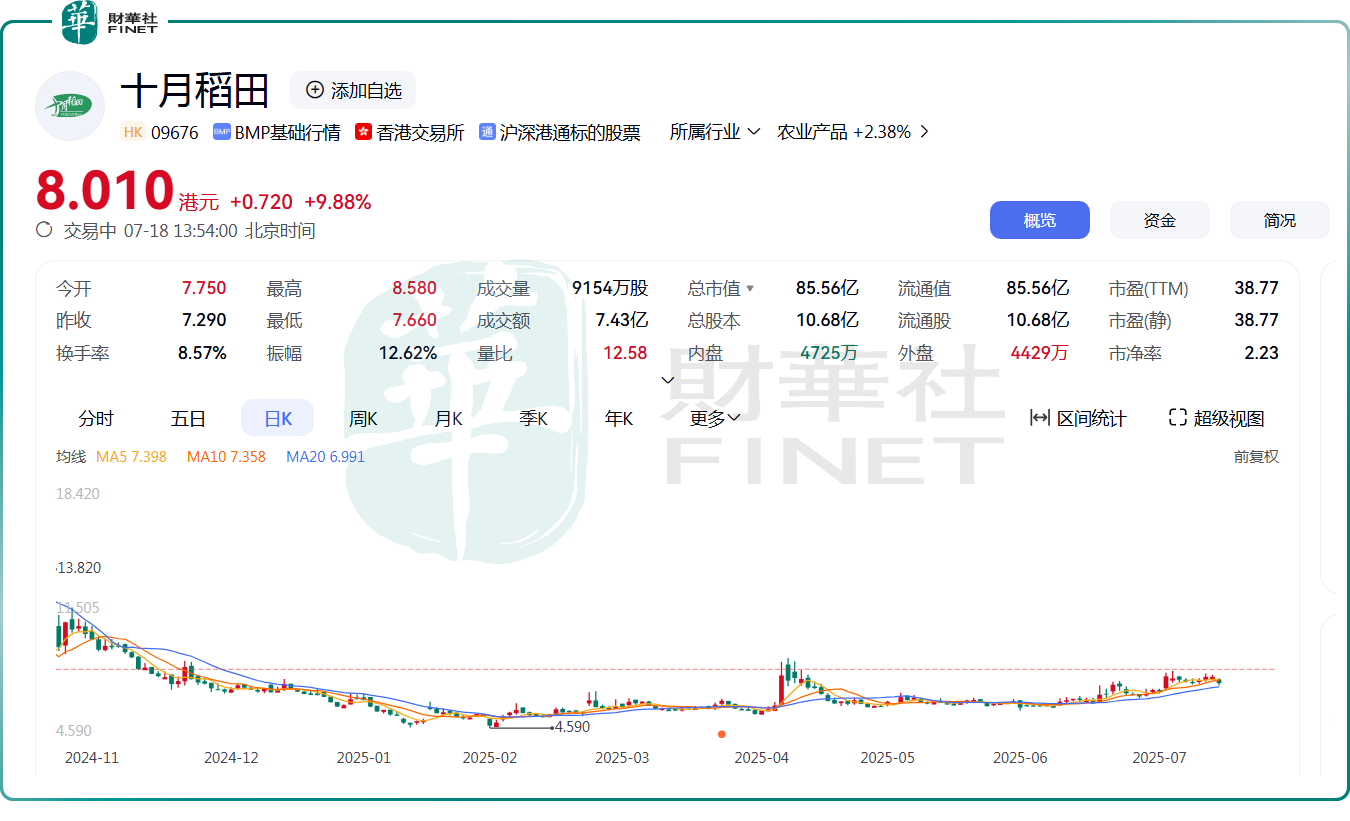Expand the 所属行业 dropdown

click(x=715, y=132)
